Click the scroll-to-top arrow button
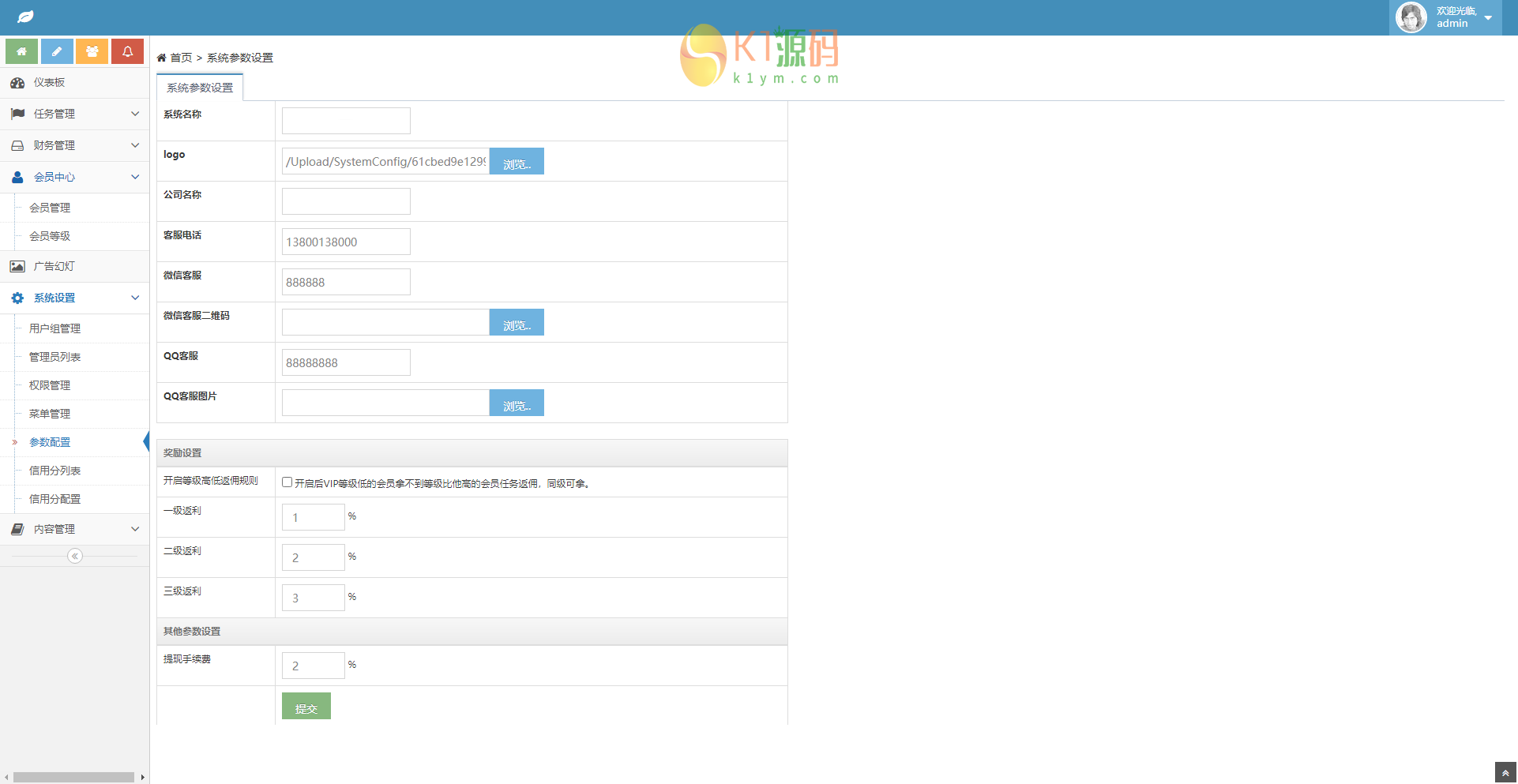The width and height of the screenshot is (1518, 784). coord(1505,773)
